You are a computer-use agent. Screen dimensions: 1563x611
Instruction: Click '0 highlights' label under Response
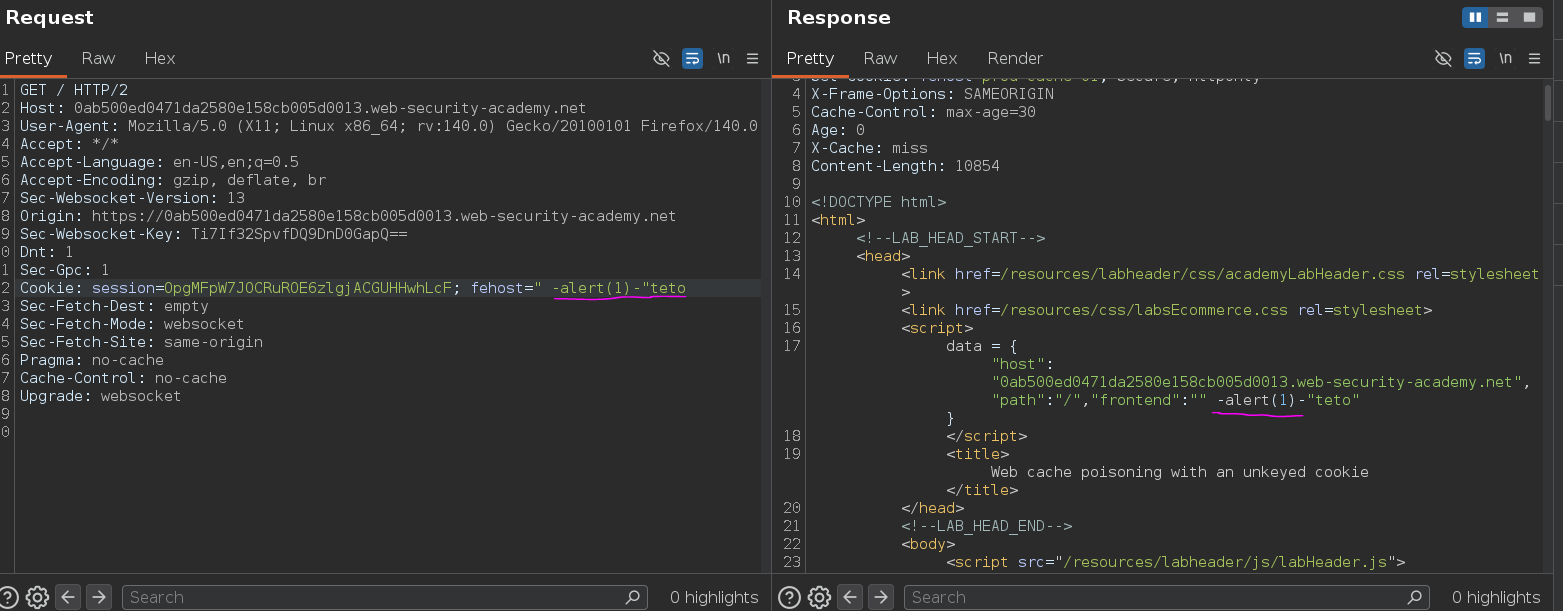[1496, 597]
